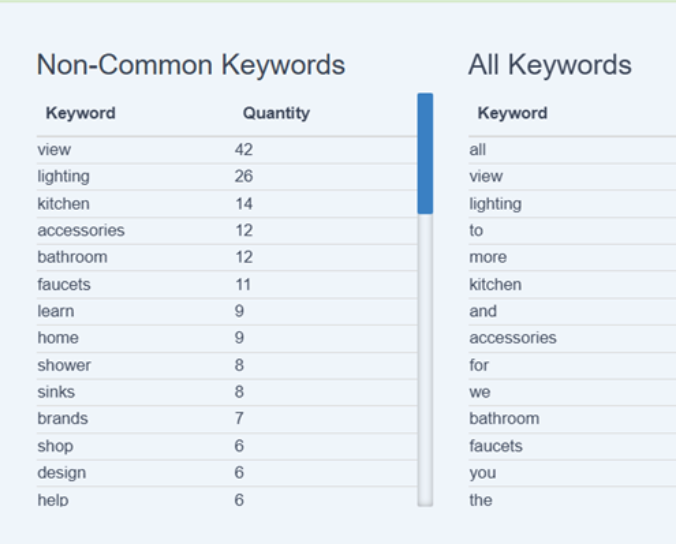The width and height of the screenshot is (676, 544).
Task: Click the 'brands' keyword row
Action: click(62, 419)
